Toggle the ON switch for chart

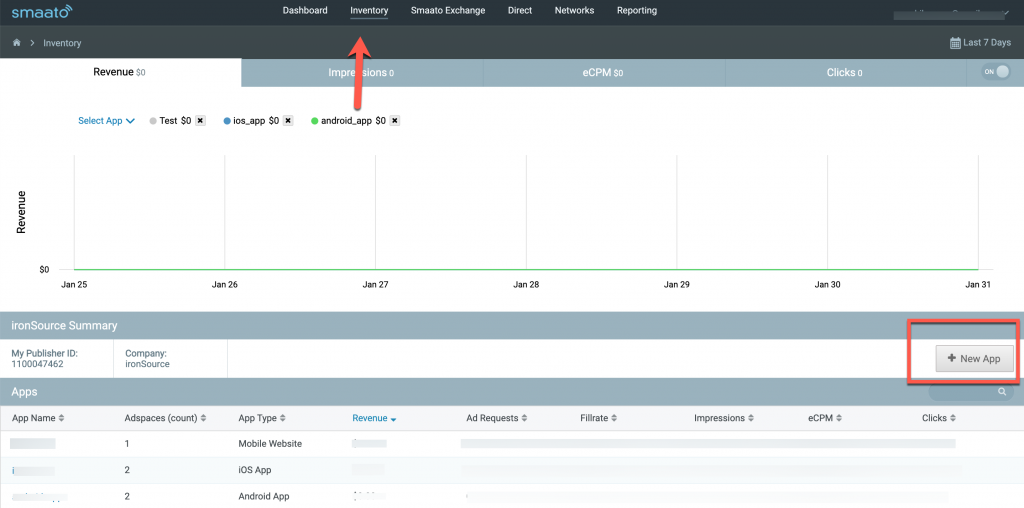[994, 72]
